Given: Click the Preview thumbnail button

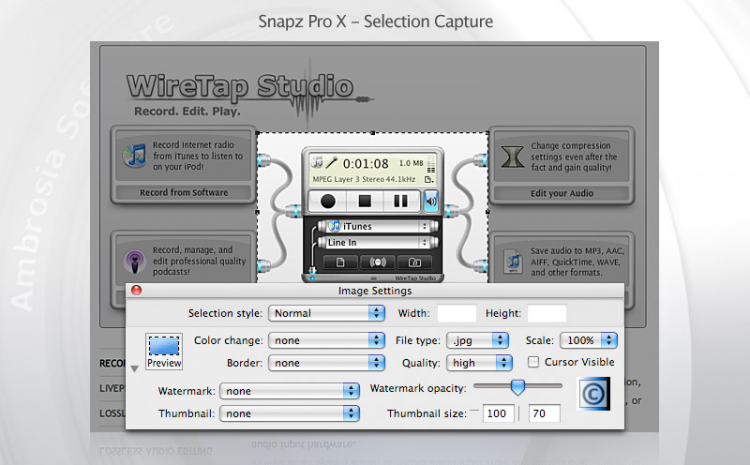Looking at the screenshot, I should tap(164, 351).
